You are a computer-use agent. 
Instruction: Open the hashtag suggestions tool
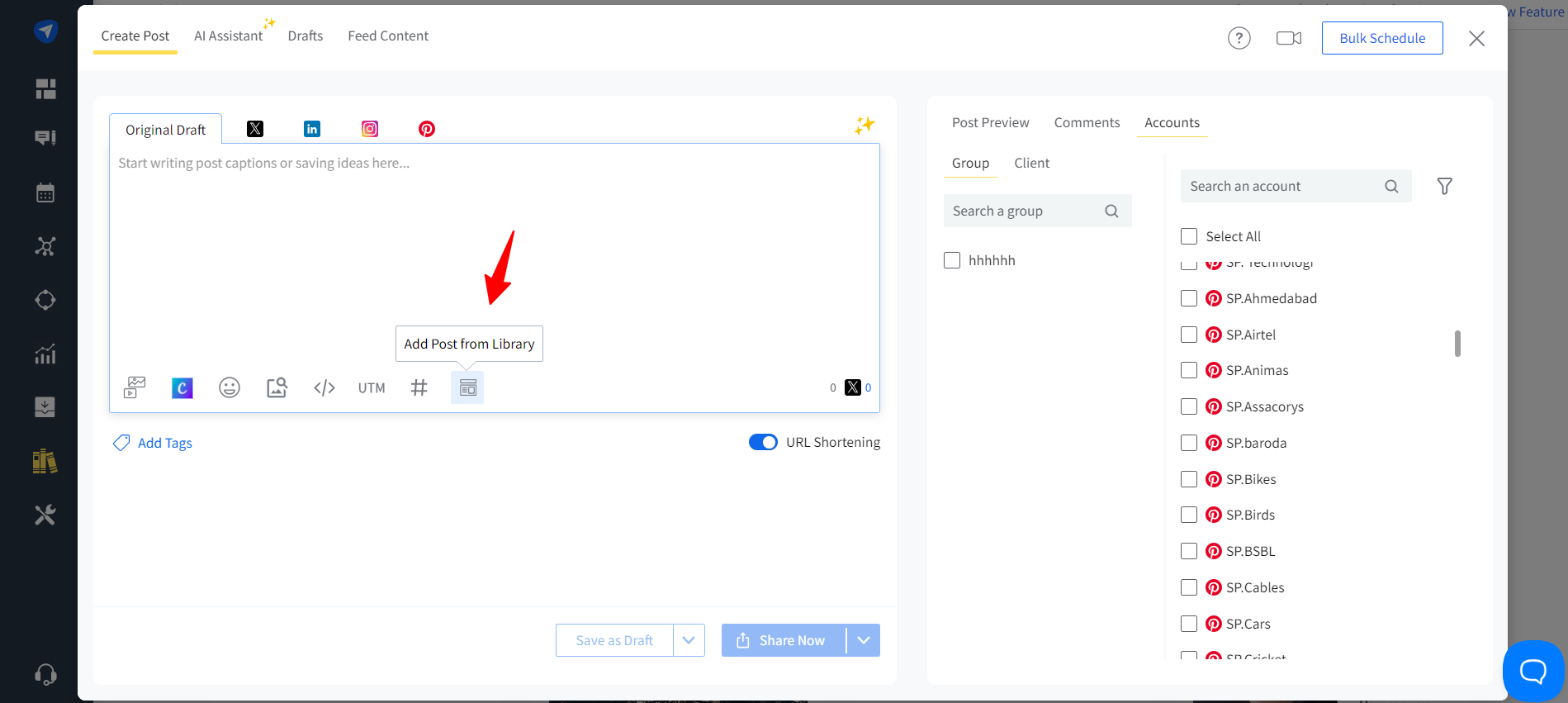[x=419, y=387]
